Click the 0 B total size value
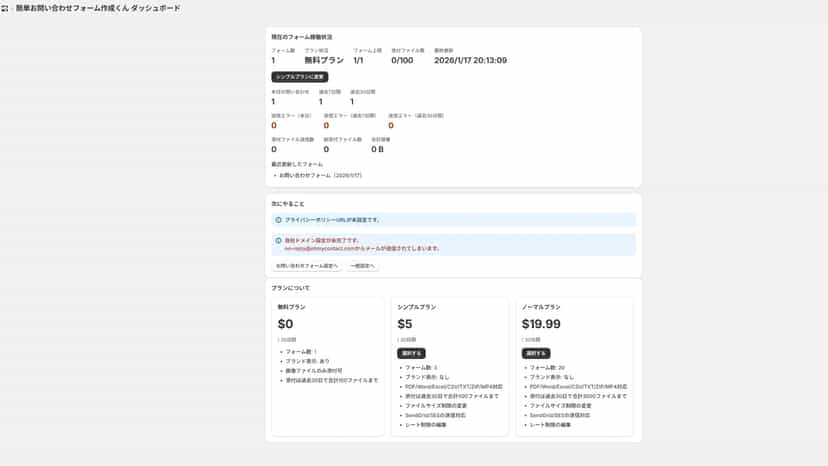The width and height of the screenshot is (828, 466). point(378,150)
